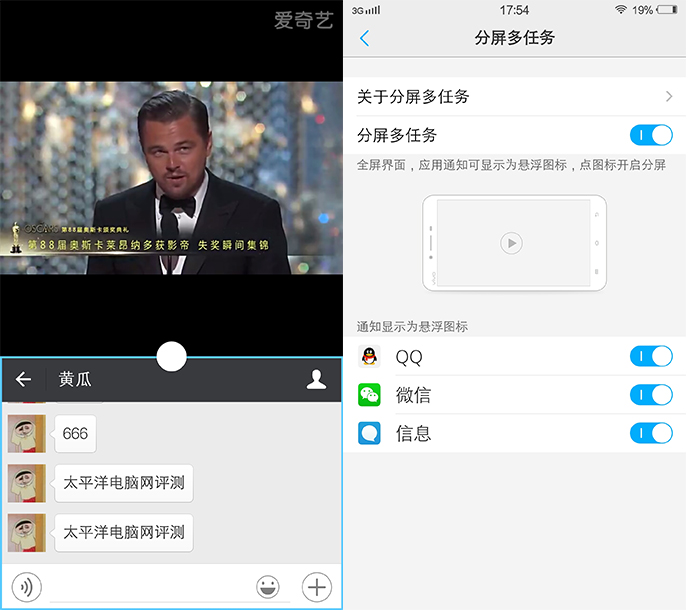
Task: Turn off 微信 floating icon switch
Action: point(651,395)
